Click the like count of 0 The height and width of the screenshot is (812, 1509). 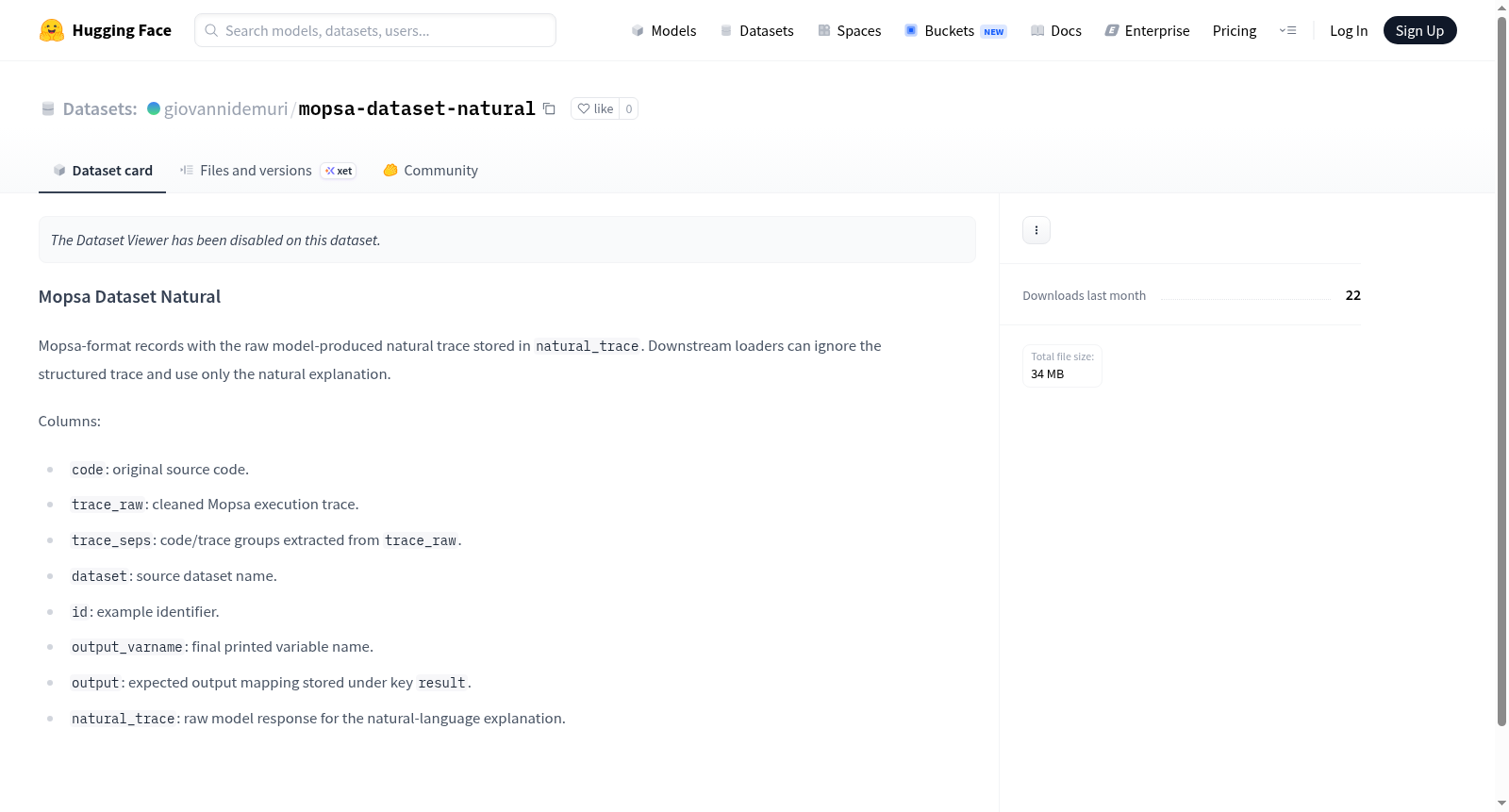(629, 108)
